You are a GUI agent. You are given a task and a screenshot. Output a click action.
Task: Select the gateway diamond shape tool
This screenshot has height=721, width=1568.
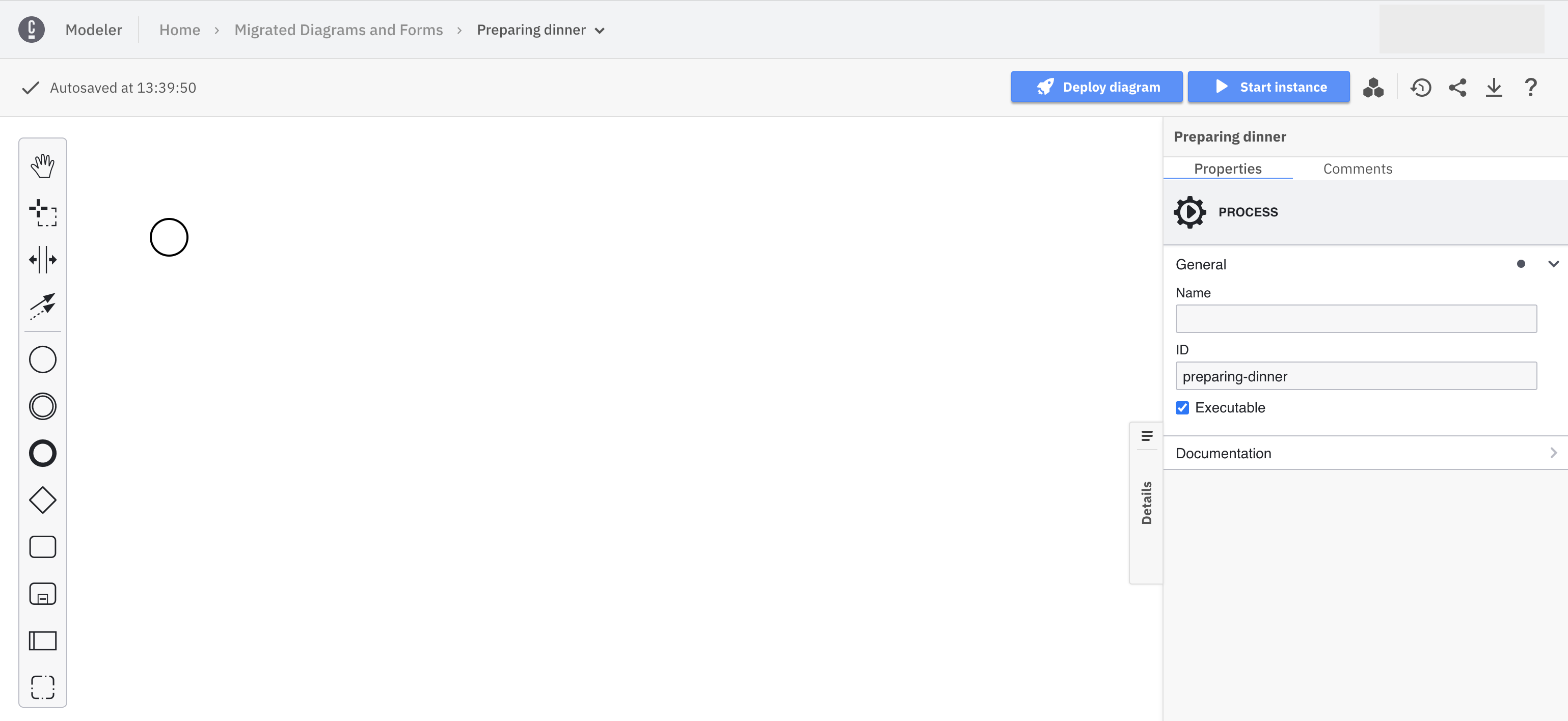point(42,500)
